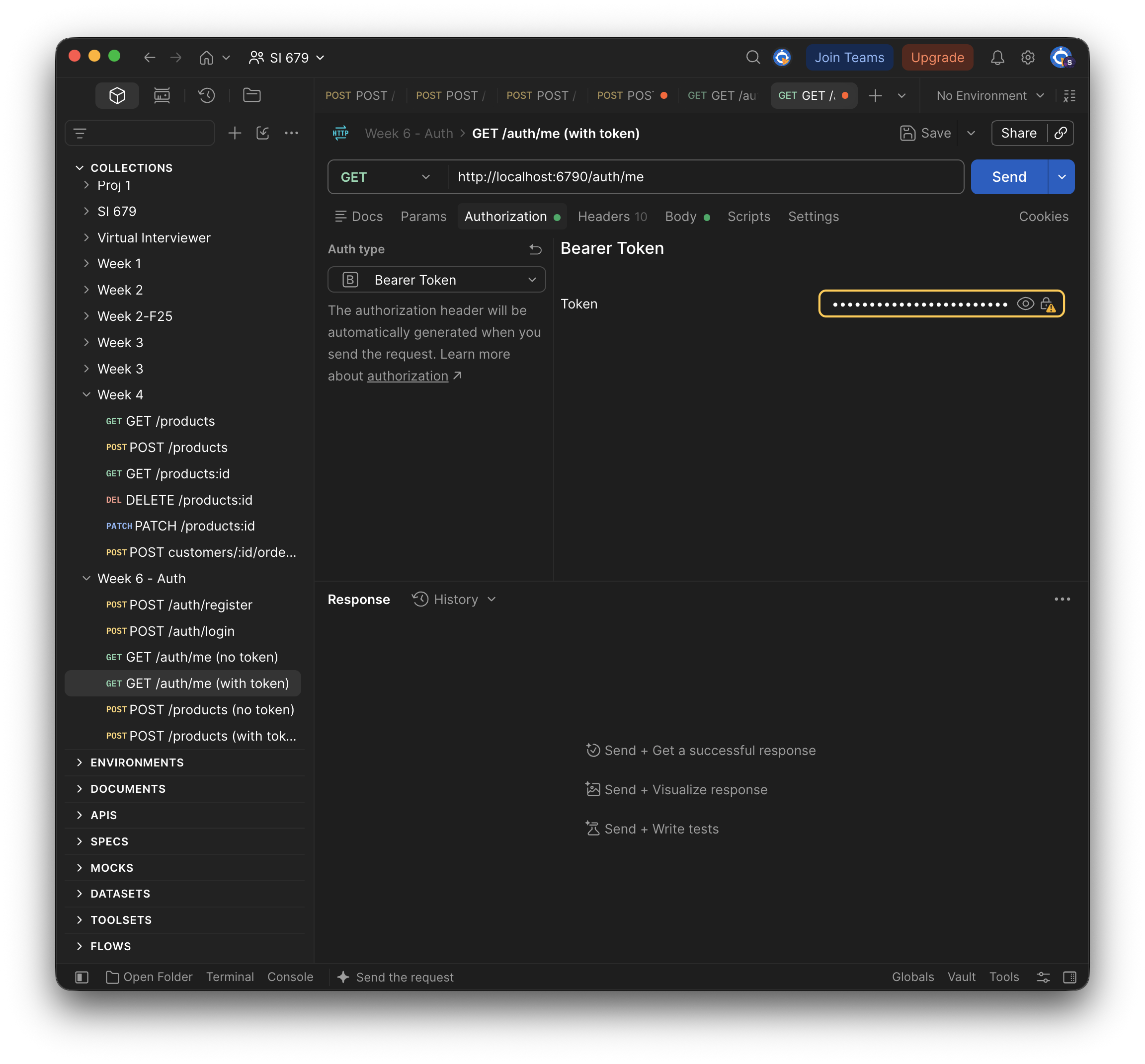Open the HTTP method GET dropdown
The width and height of the screenshot is (1145, 1064).
(386, 177)
